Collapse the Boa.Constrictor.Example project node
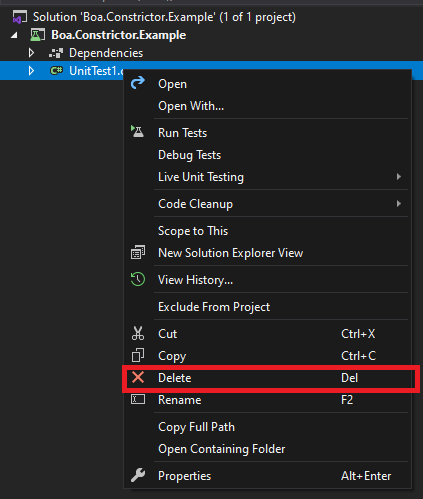This screenshot has width=423, height=499. click(14, 35)
